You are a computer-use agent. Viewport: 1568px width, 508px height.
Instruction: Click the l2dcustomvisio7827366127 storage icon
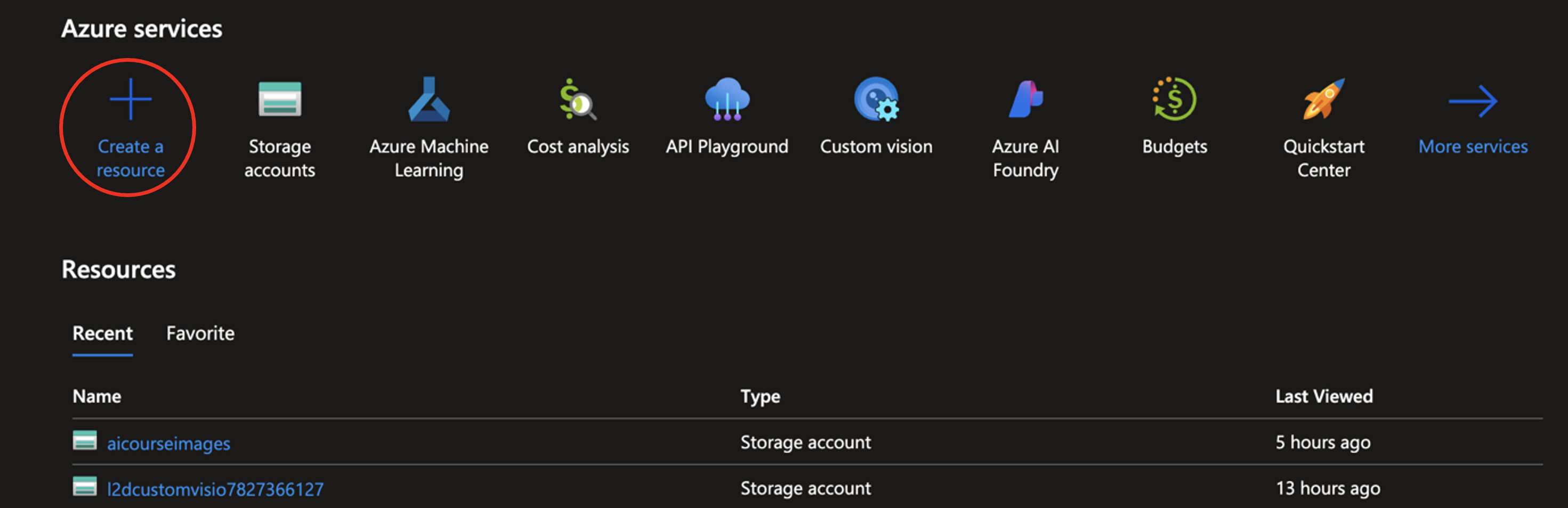[85, 486]
